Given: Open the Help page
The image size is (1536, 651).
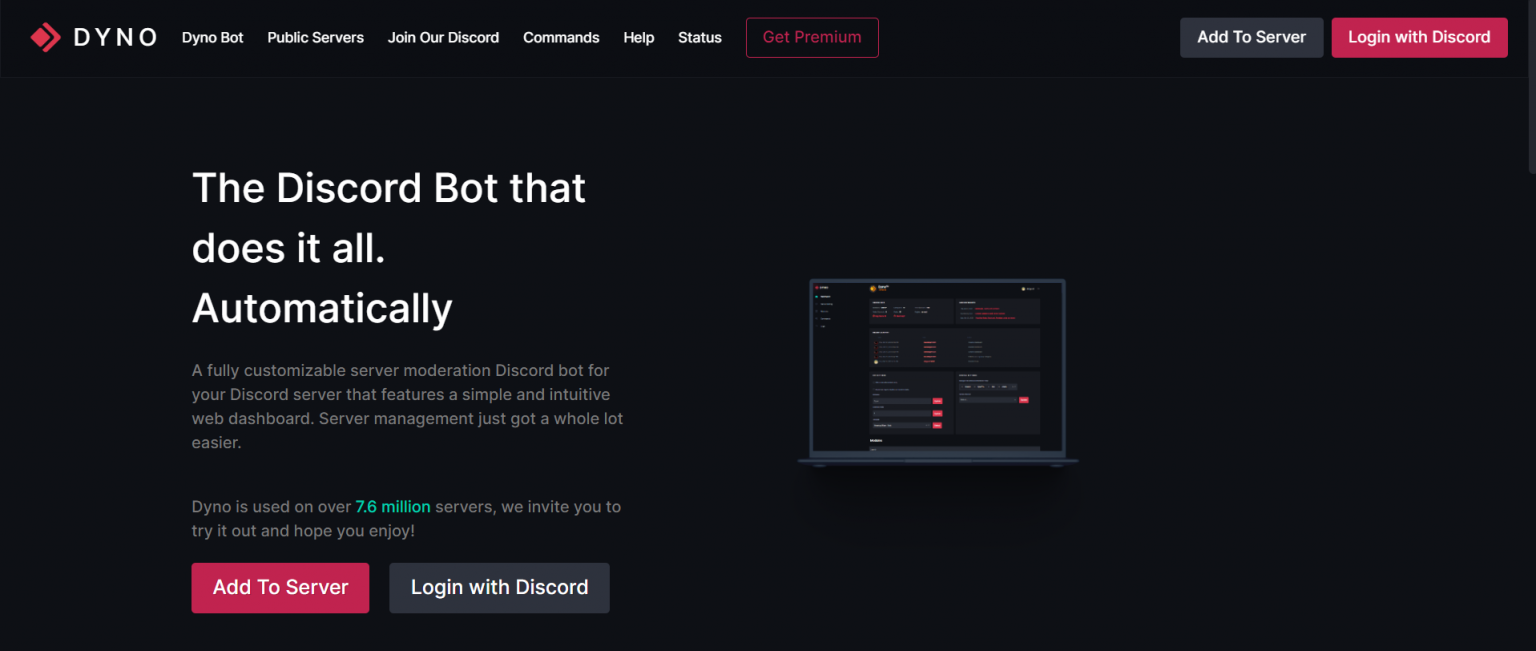Looking at the screenshot, I should coord(638,37).
